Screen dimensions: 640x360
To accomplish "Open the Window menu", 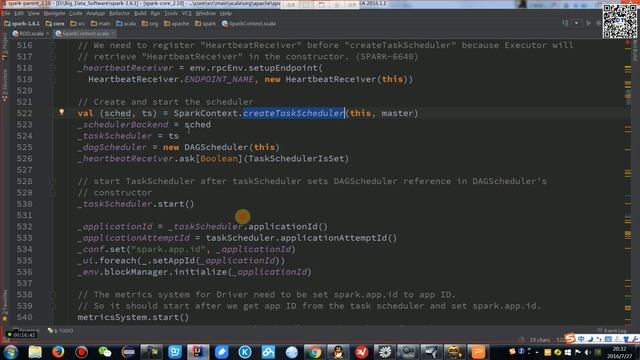I will tap(205, 13).
